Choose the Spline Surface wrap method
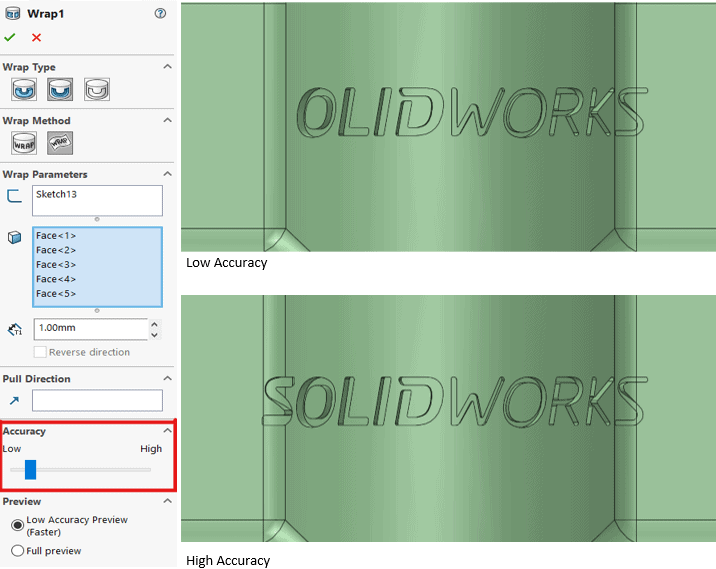This screenshot has width=716, height=569. coord(60,143)
